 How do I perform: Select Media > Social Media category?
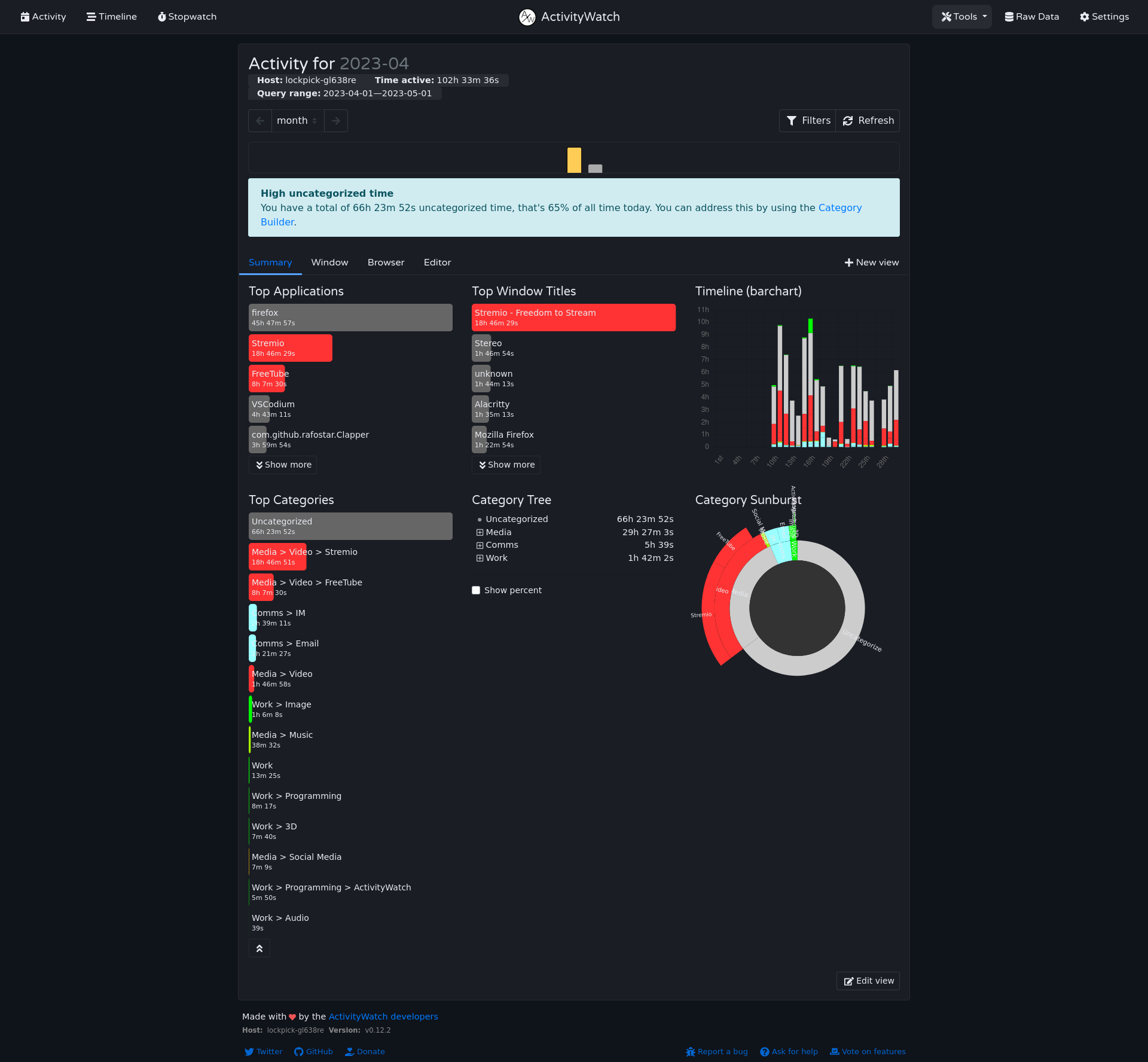point(297,862)
